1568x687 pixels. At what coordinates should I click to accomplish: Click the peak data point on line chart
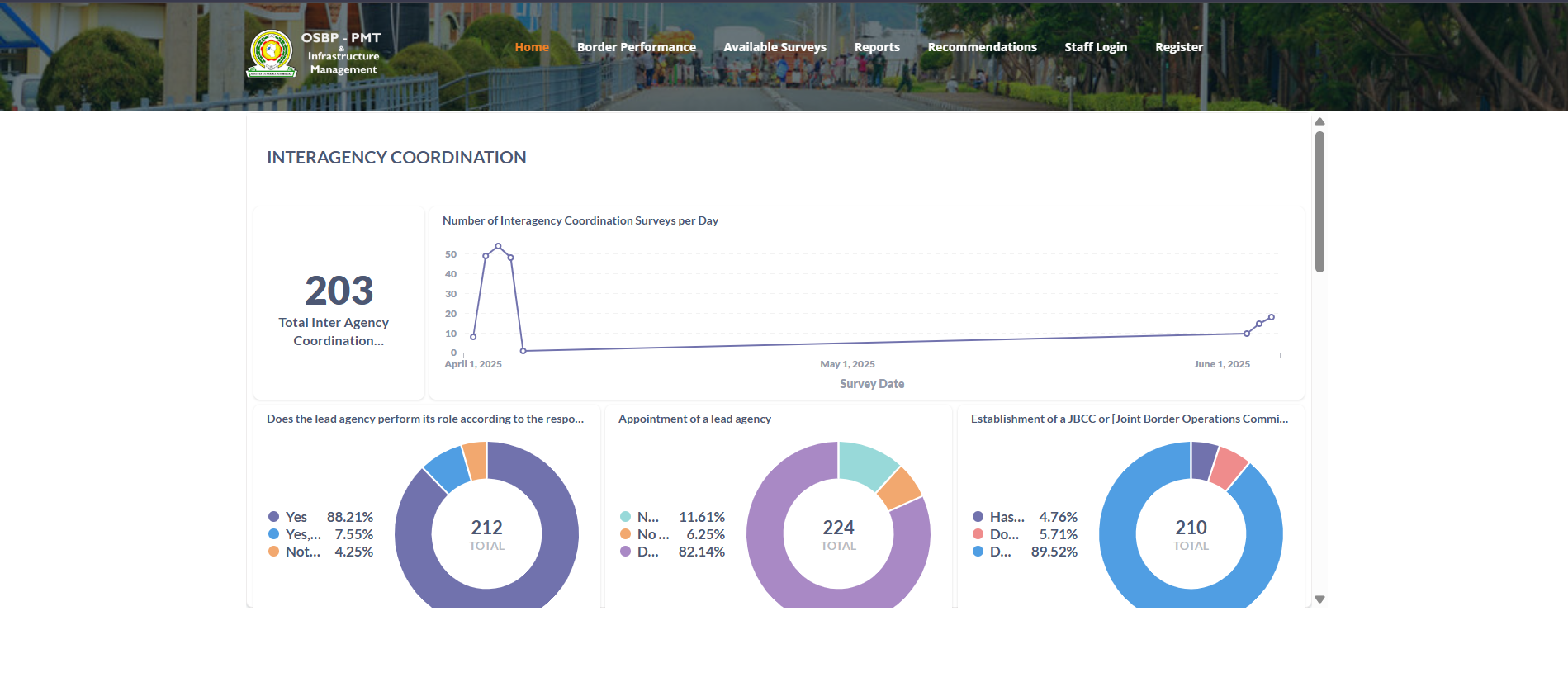498,246
